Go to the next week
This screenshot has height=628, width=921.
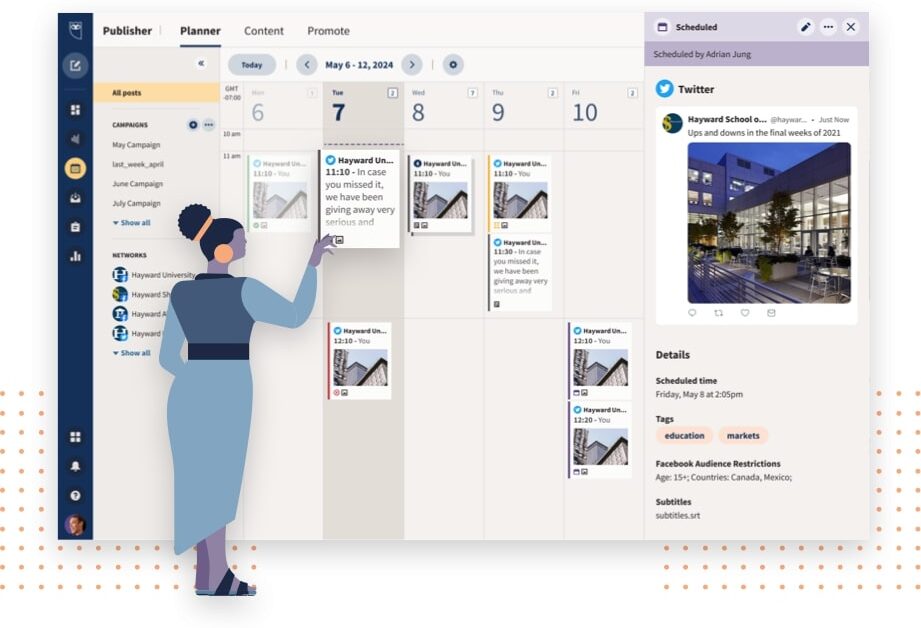point(412,65)
